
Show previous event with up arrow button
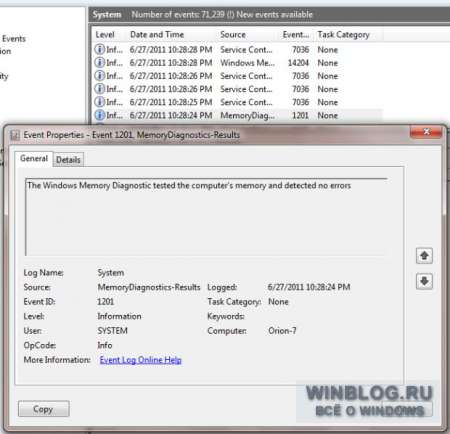click(x=424, y=256)
